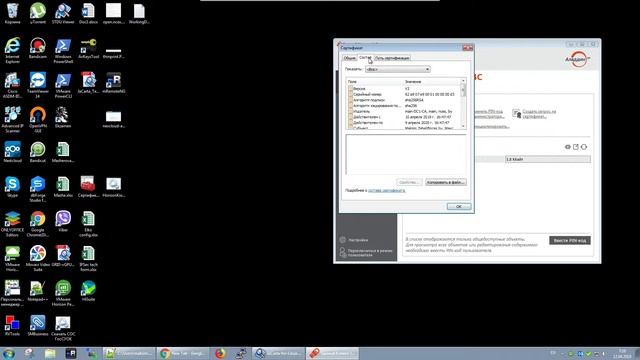The image size is (640, 360).
Task: Open the golden key tool shortcut
Action: pyautogui.click(x=88, y=48)
